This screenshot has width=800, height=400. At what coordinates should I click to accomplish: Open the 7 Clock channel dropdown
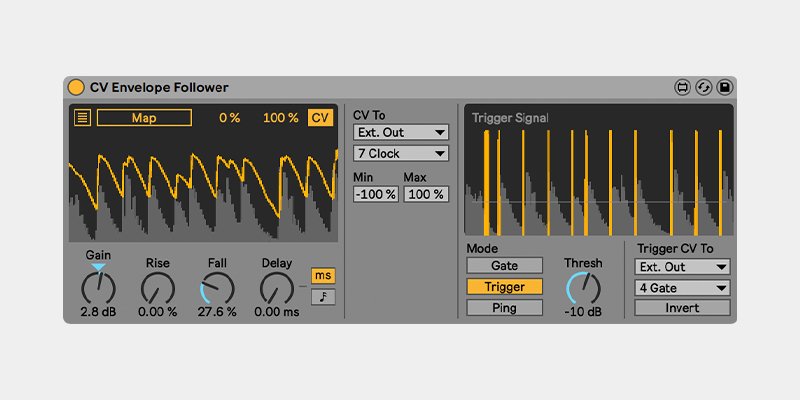coord(401,153)
